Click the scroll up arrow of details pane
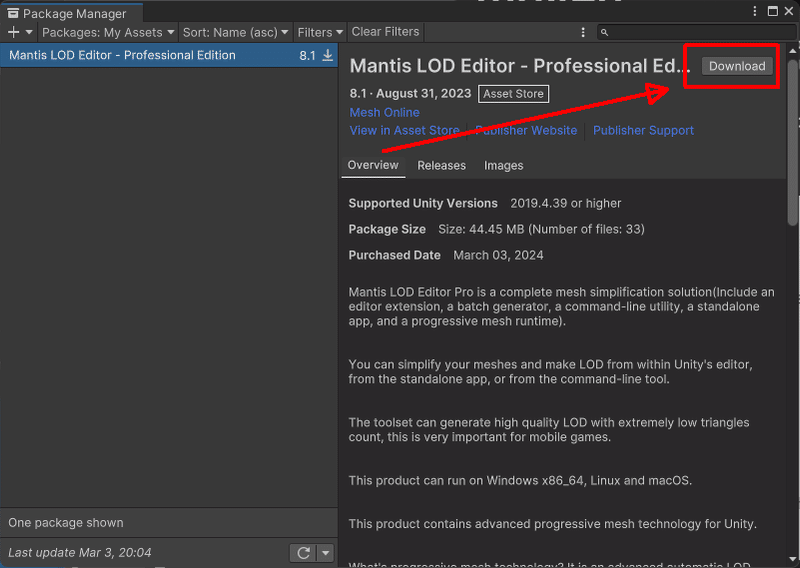Viewport: 800px width, 568px height. point(792,51)
